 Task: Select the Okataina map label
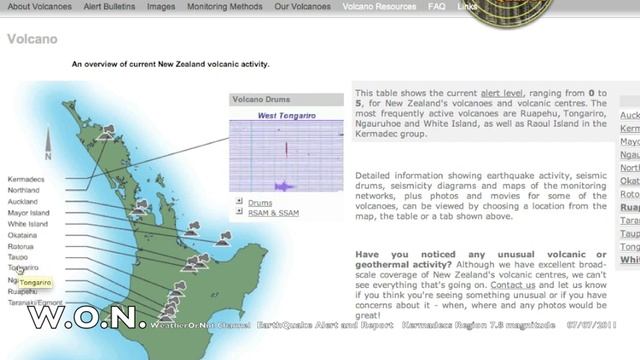pyautogui.click(x=22, y=235)
